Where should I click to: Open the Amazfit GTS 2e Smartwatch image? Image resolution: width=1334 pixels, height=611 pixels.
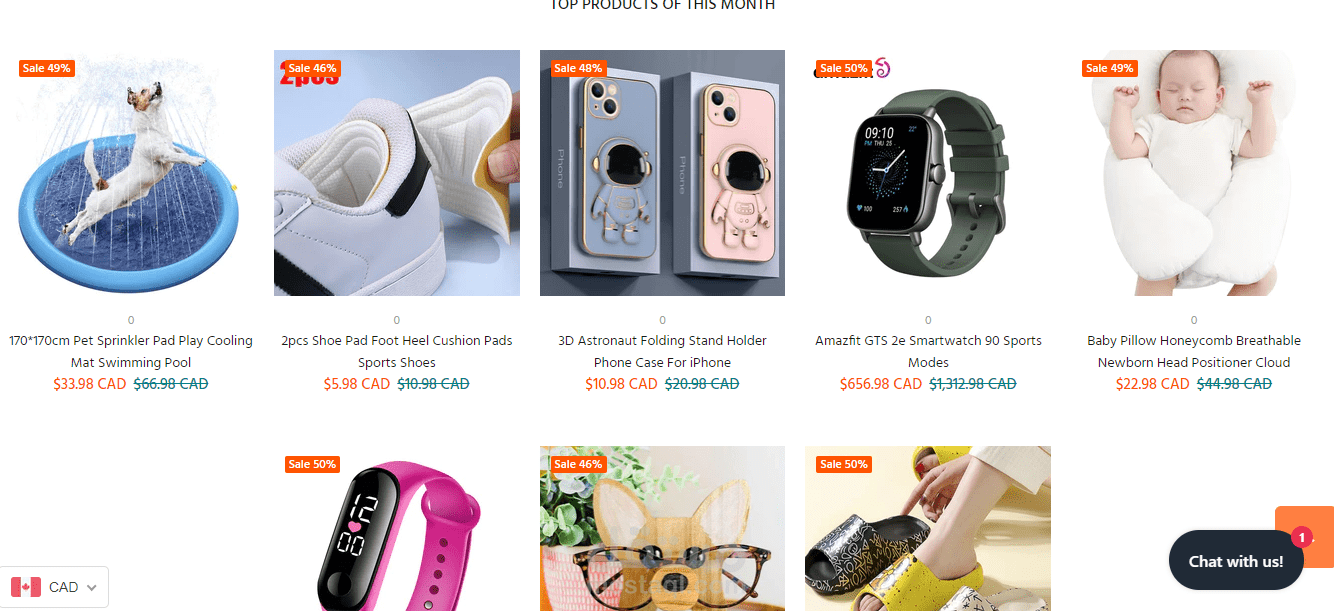click(x=928, y=173)
